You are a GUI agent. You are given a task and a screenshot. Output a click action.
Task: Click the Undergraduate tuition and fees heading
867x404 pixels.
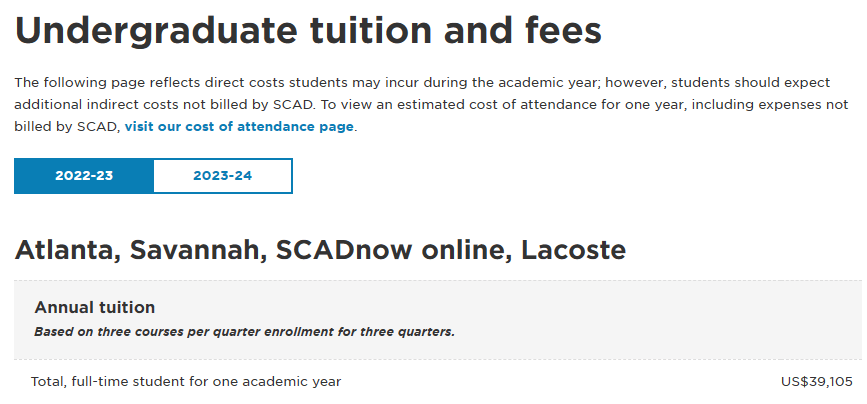coord(308,31)
